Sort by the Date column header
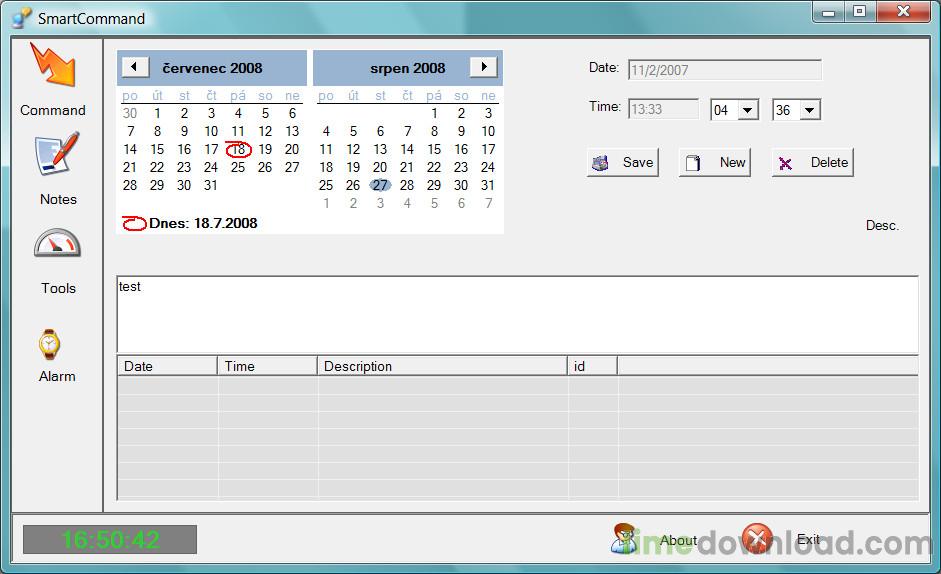 [166, 366]
